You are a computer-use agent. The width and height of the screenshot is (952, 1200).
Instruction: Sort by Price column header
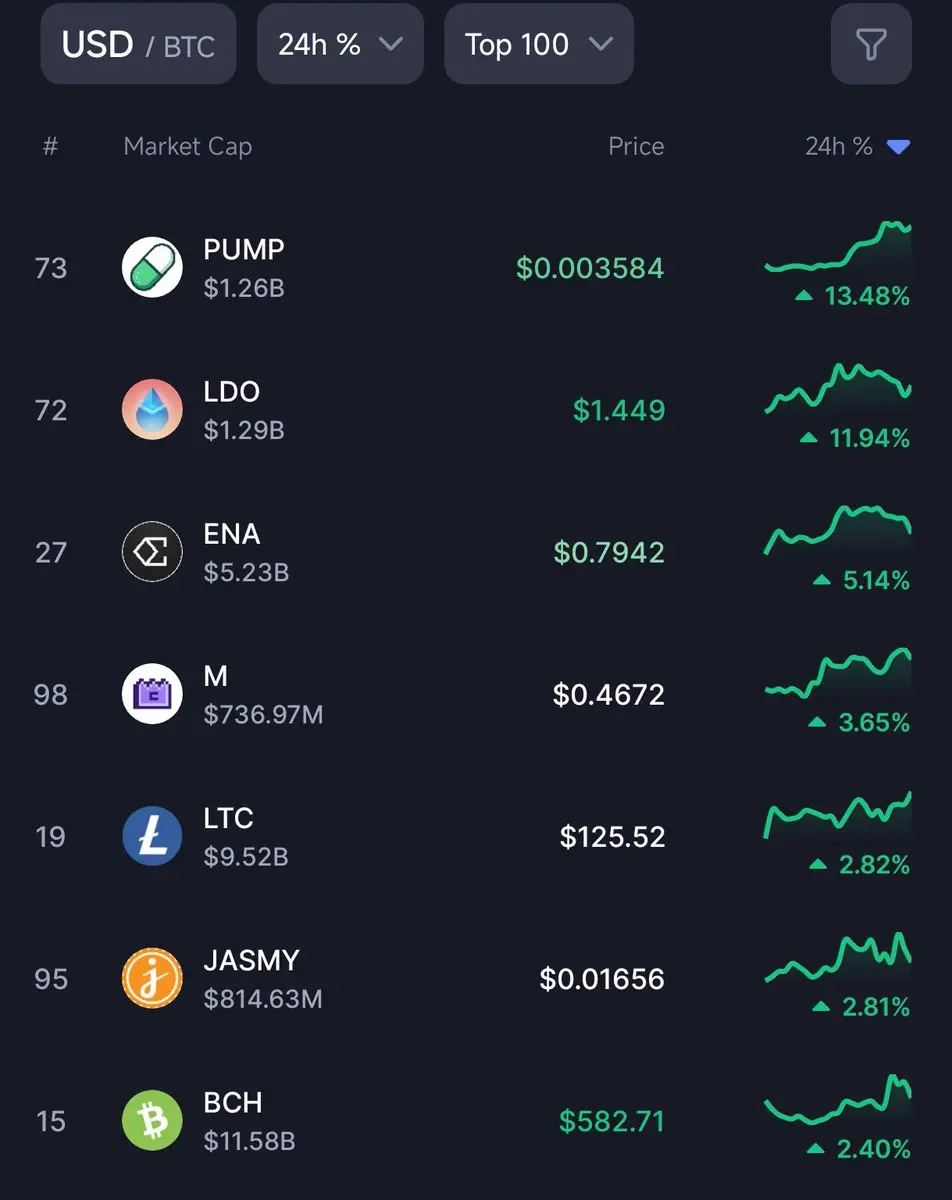636,146
